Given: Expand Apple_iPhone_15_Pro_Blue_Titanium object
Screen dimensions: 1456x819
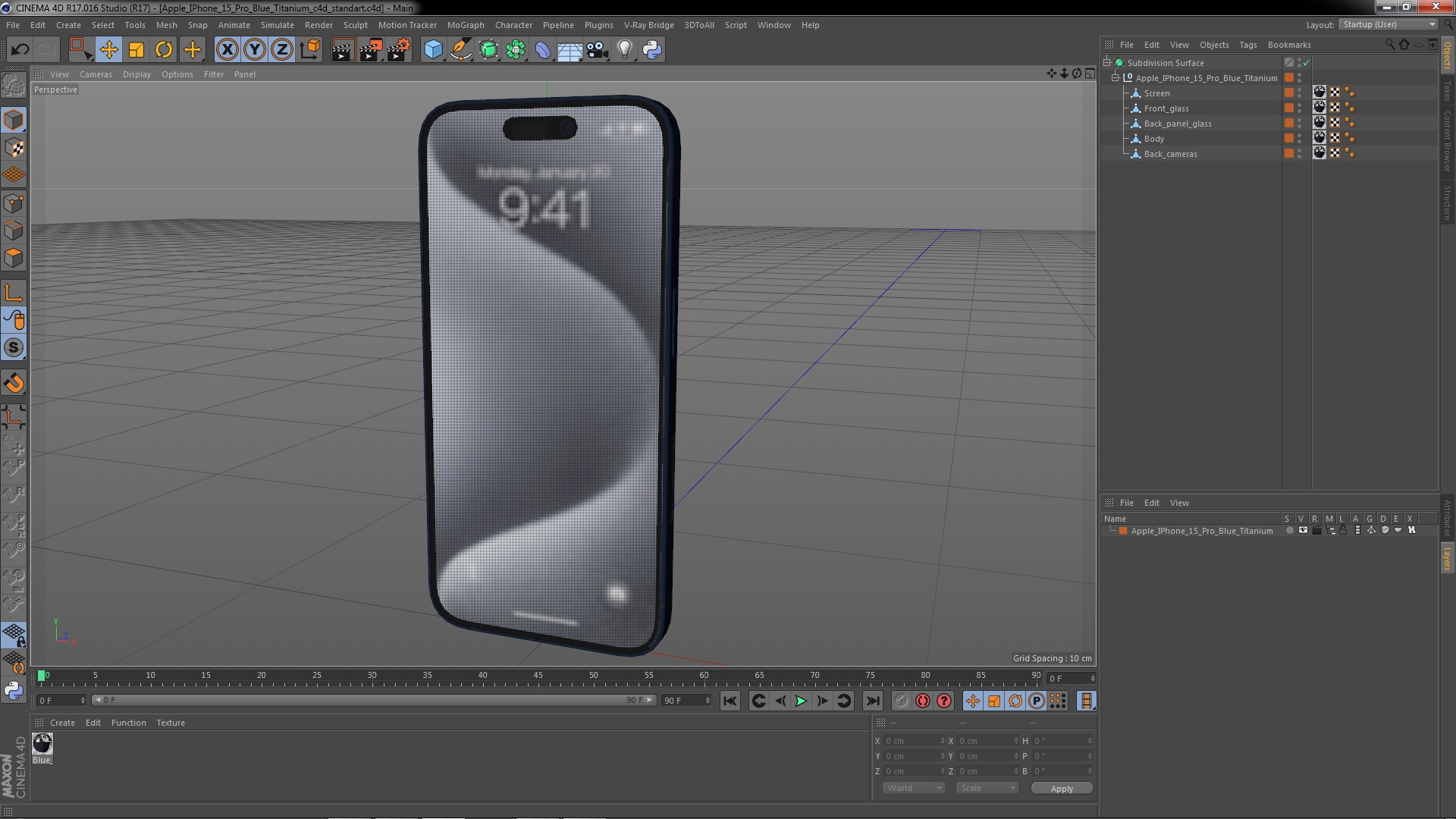Looking at the screenshot, I should point(1116,77).
